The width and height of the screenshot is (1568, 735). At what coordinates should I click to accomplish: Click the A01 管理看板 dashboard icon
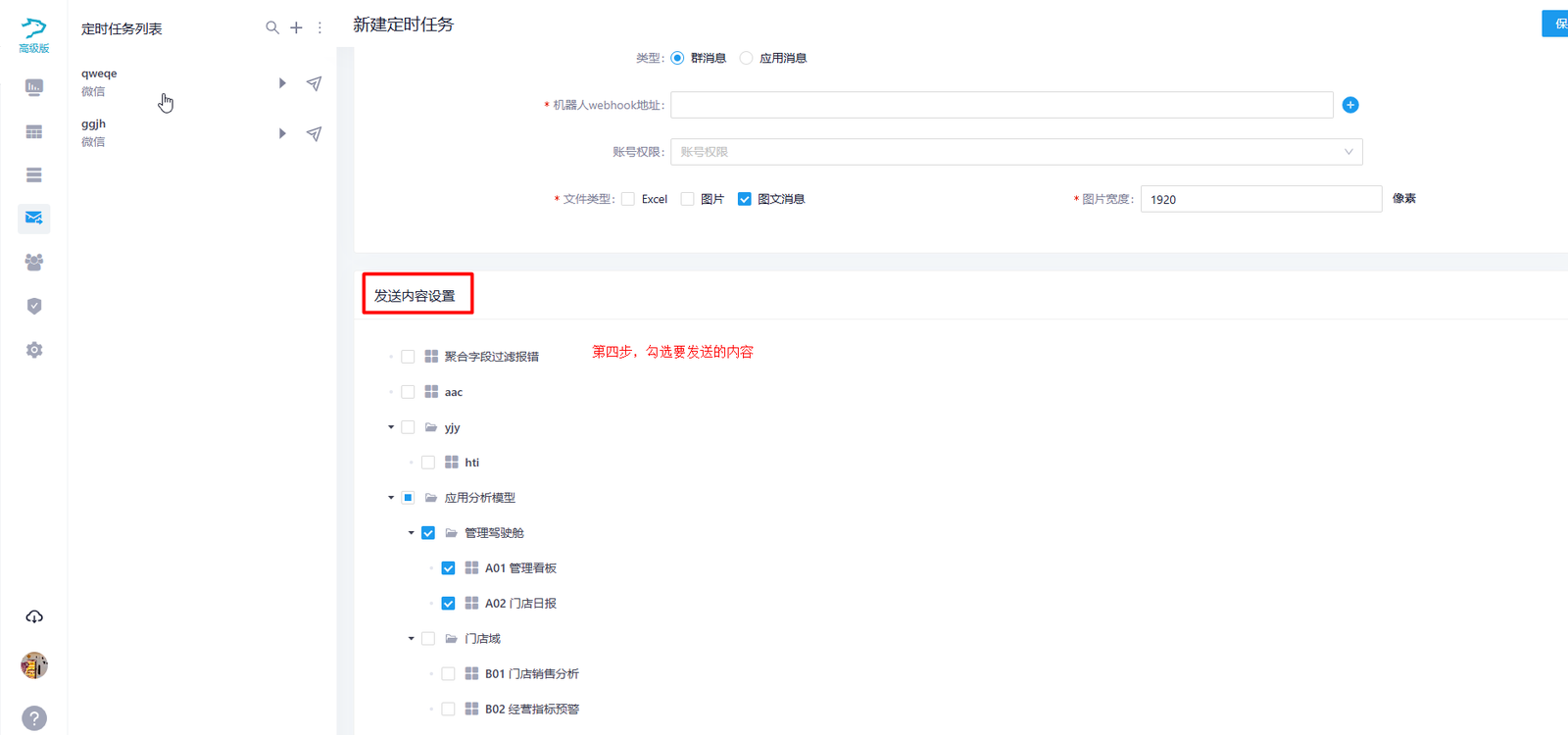click(471, 568)
